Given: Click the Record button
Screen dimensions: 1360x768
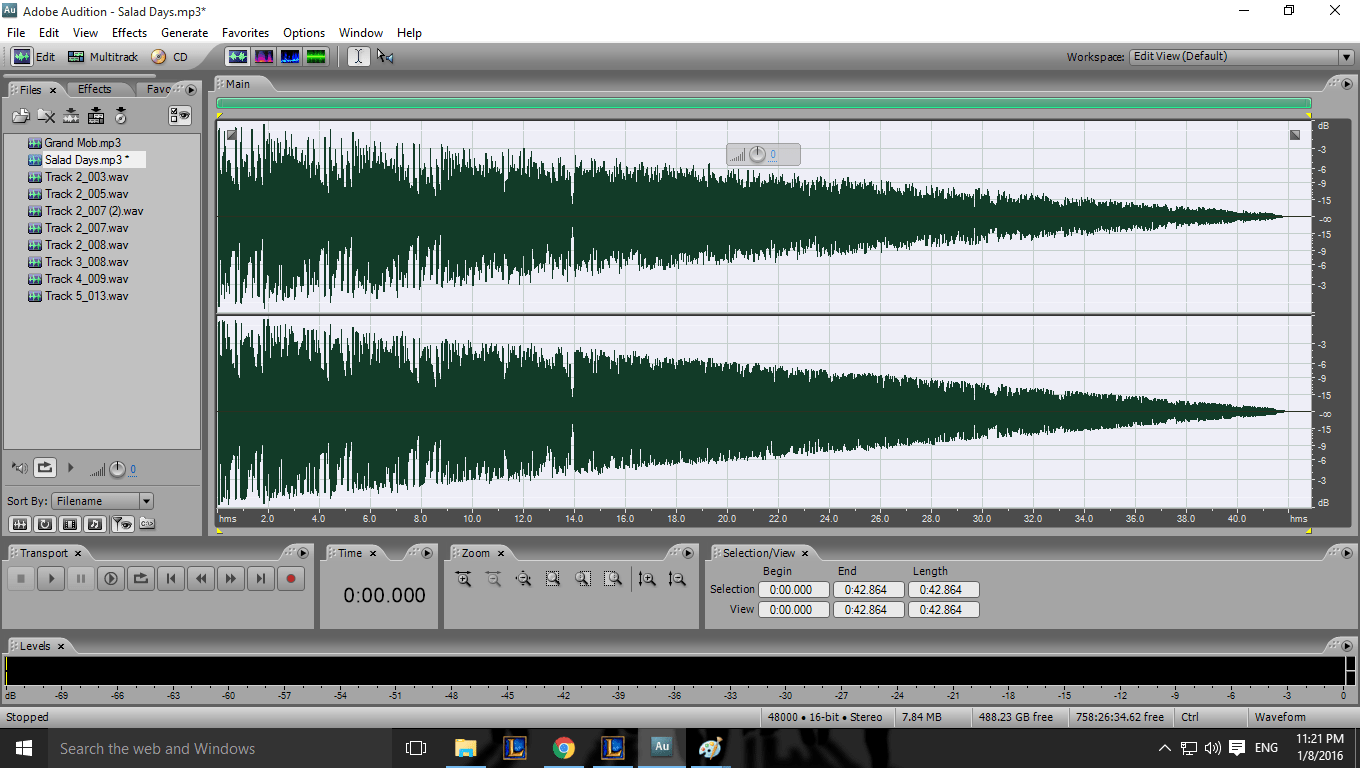Looking at the screenshot, I should point(291,578).
